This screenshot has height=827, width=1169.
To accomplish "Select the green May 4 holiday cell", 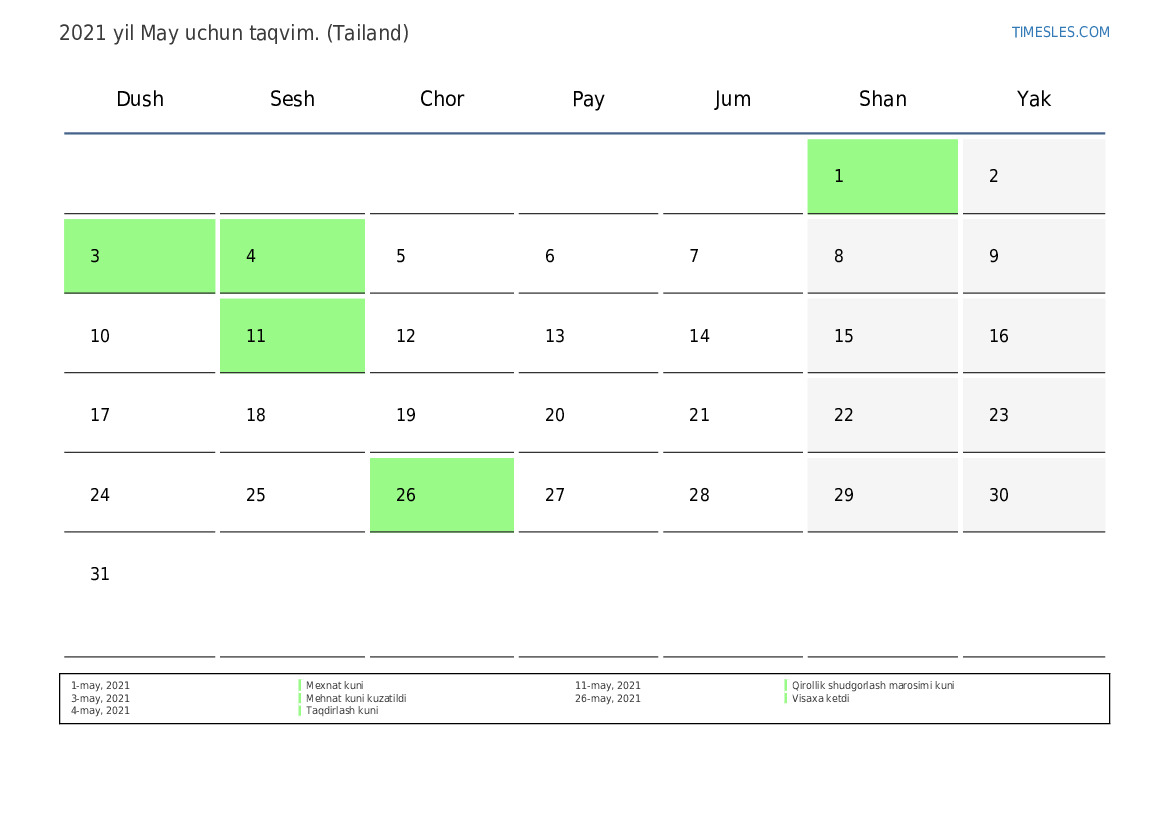I will pyautogui.click(x=292, y=256).
